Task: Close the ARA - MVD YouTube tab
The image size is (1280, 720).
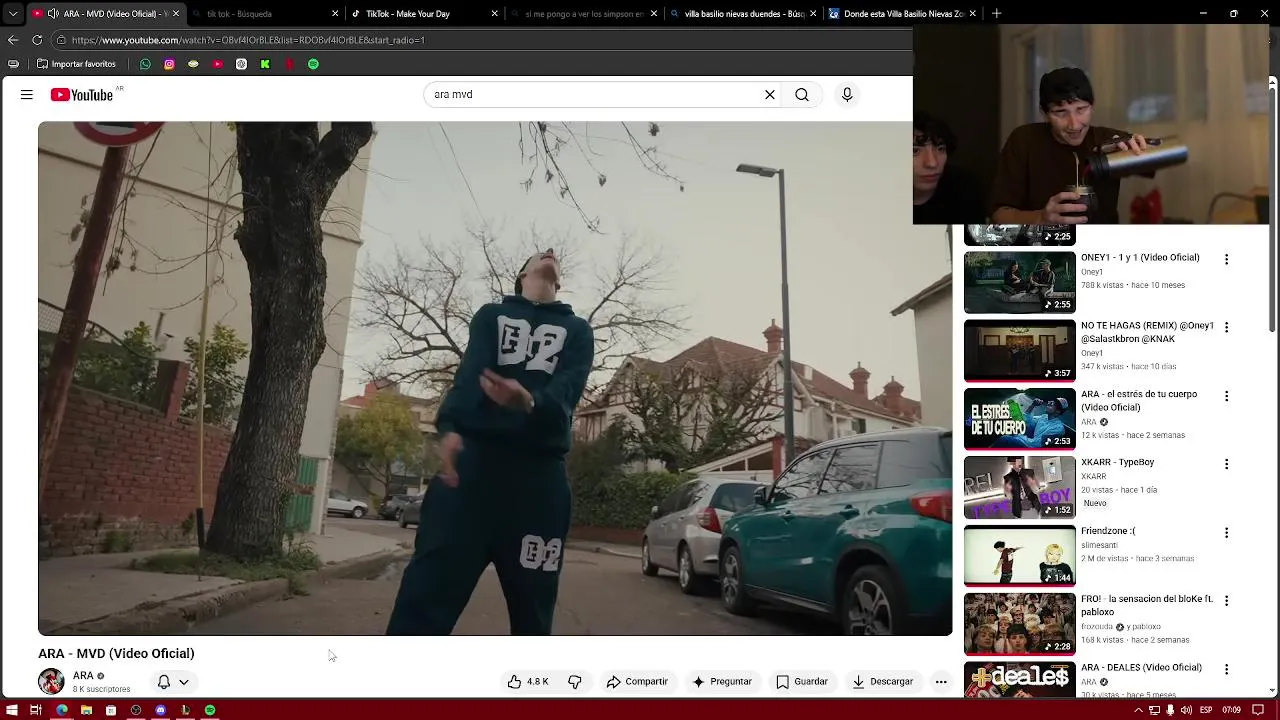Action: pyautogui.click(x=175, y=14)
